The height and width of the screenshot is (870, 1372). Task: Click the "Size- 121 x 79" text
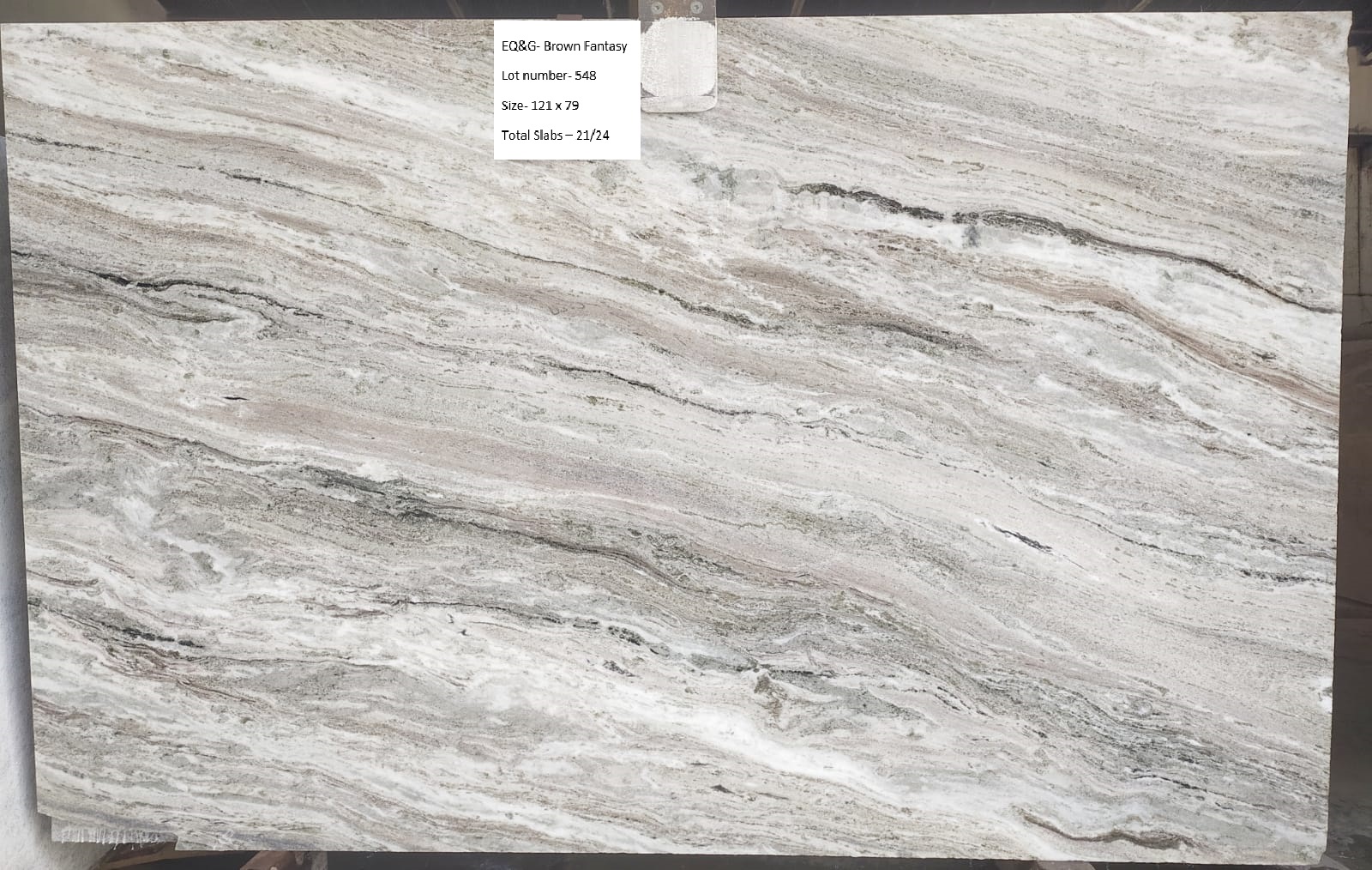click(540, 106)
